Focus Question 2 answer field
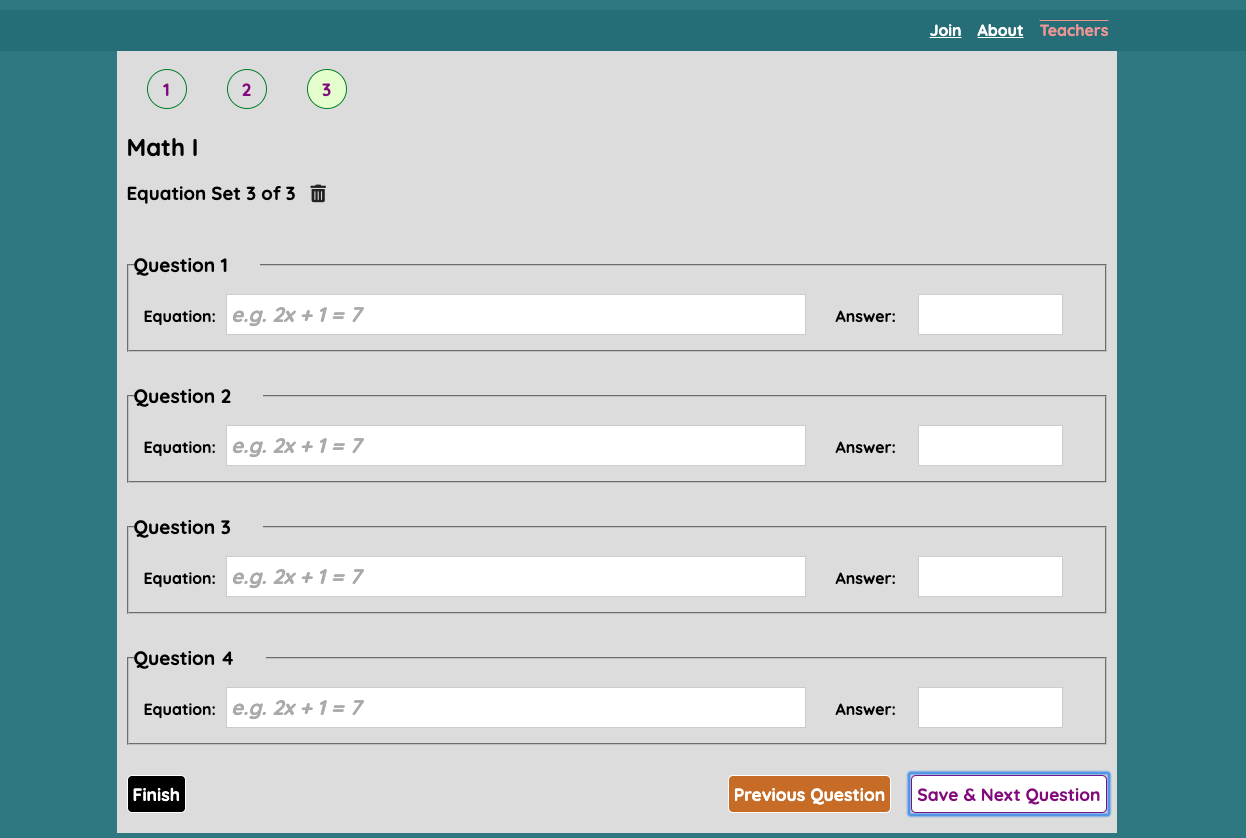The image size is (1246, 838). (x=990, y=446)
